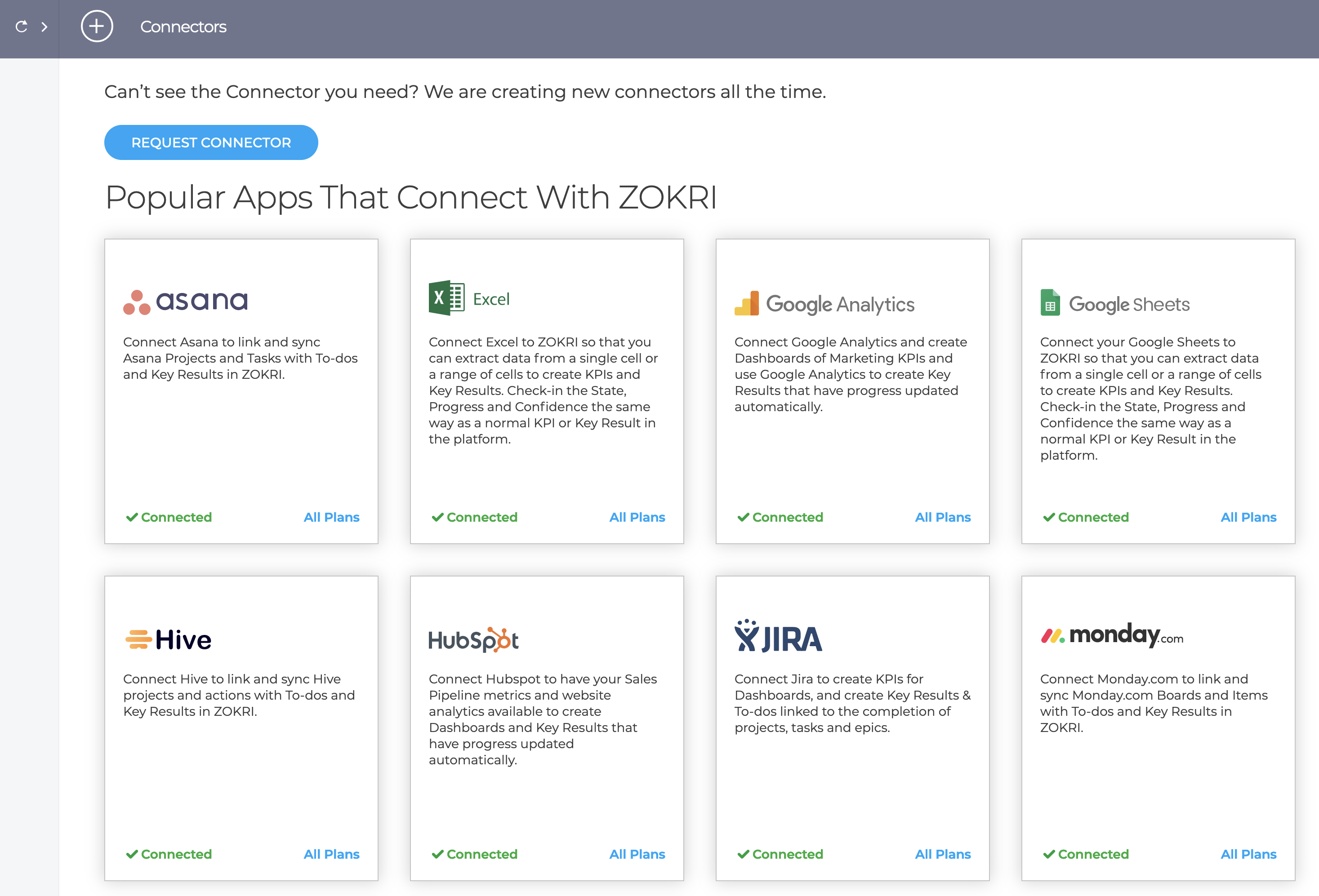Open the Hive logo

pyautogui.click(x=168, y=639)
